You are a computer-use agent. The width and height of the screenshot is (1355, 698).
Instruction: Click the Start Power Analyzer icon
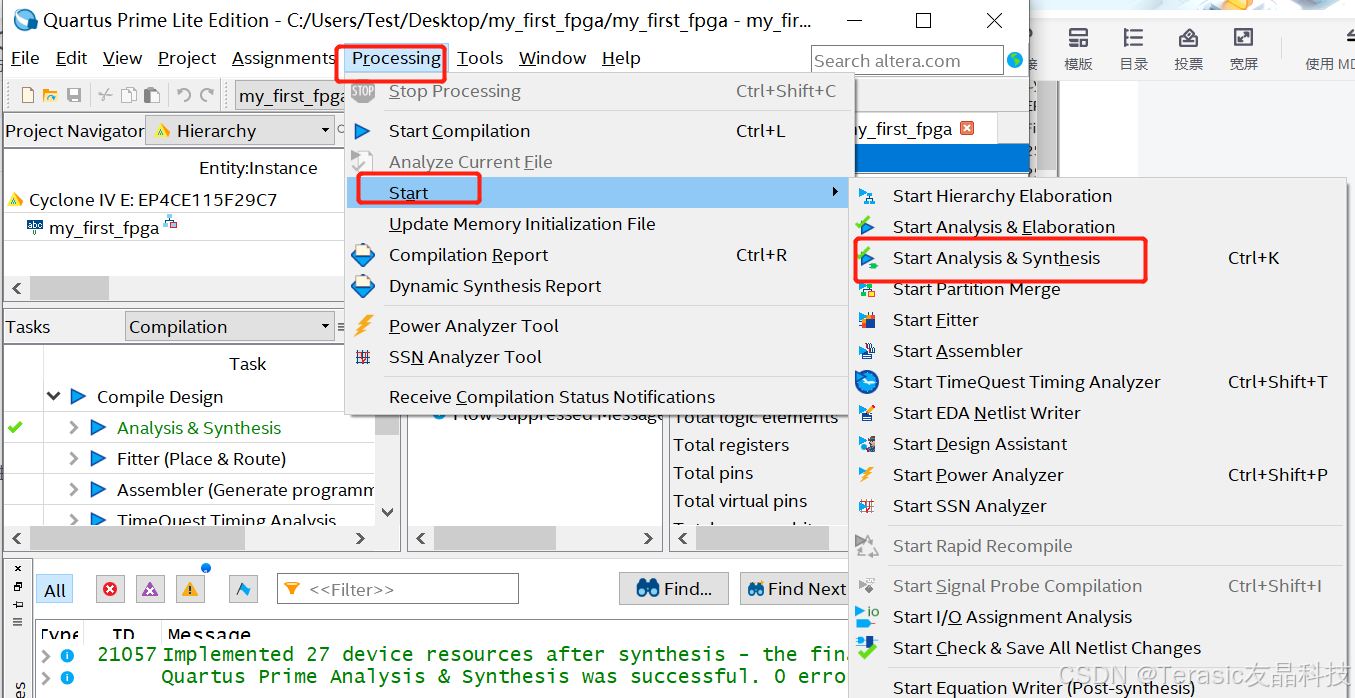(867, 475)
